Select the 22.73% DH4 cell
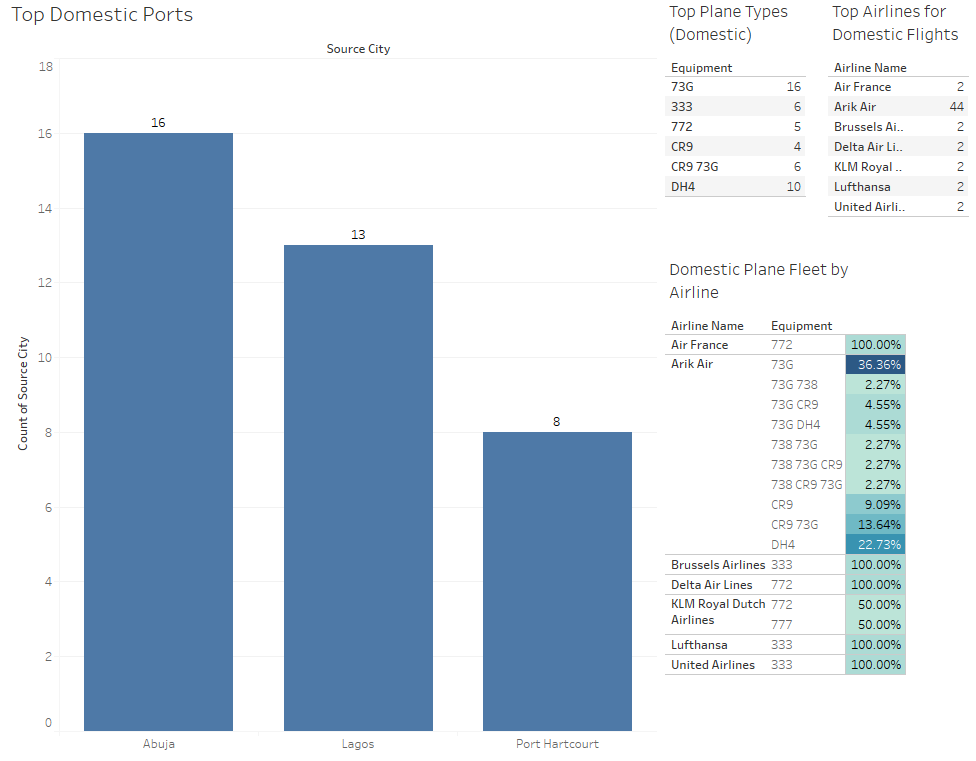 point(875,544)
